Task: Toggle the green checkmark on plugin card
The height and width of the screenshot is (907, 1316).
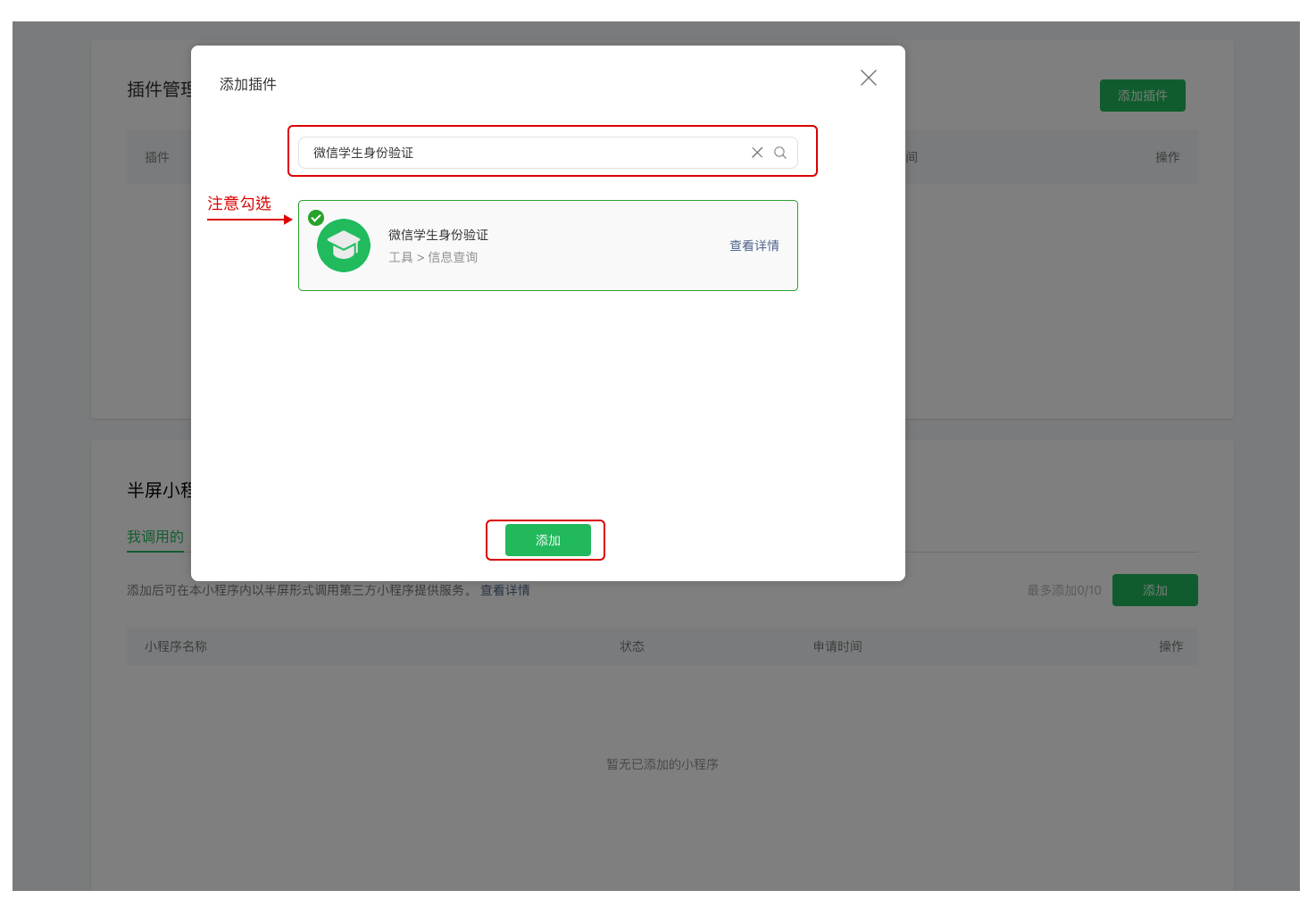Action: [x=316, y=218]
